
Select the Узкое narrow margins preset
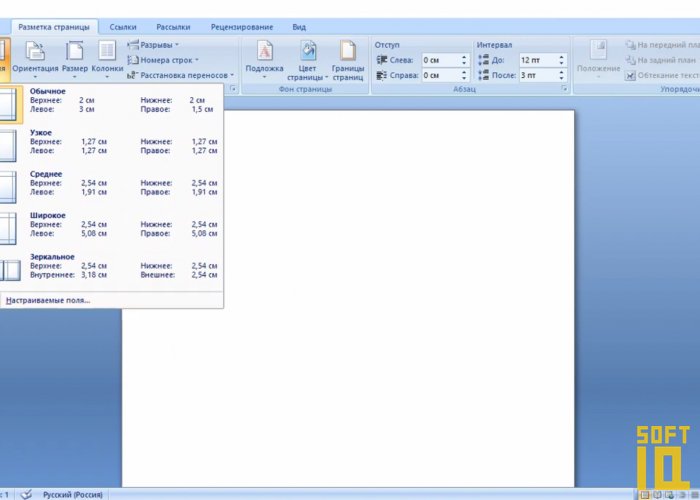[111, 145]
